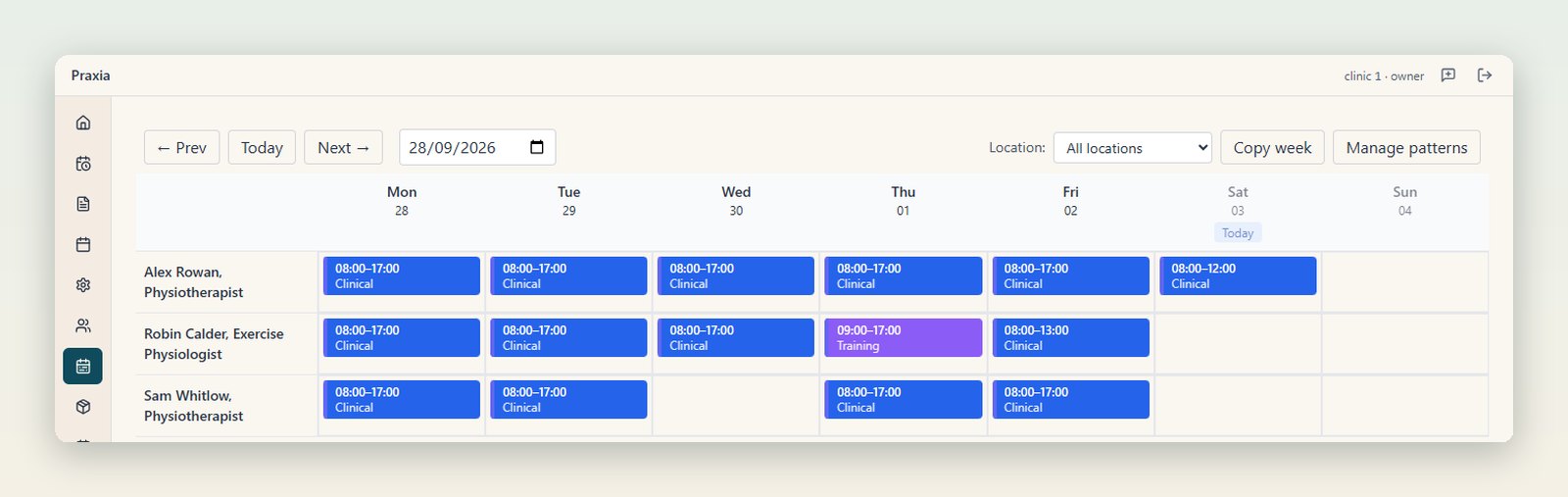Click the 'Location:' label

pyautogui.click(x=1017, y=147)
